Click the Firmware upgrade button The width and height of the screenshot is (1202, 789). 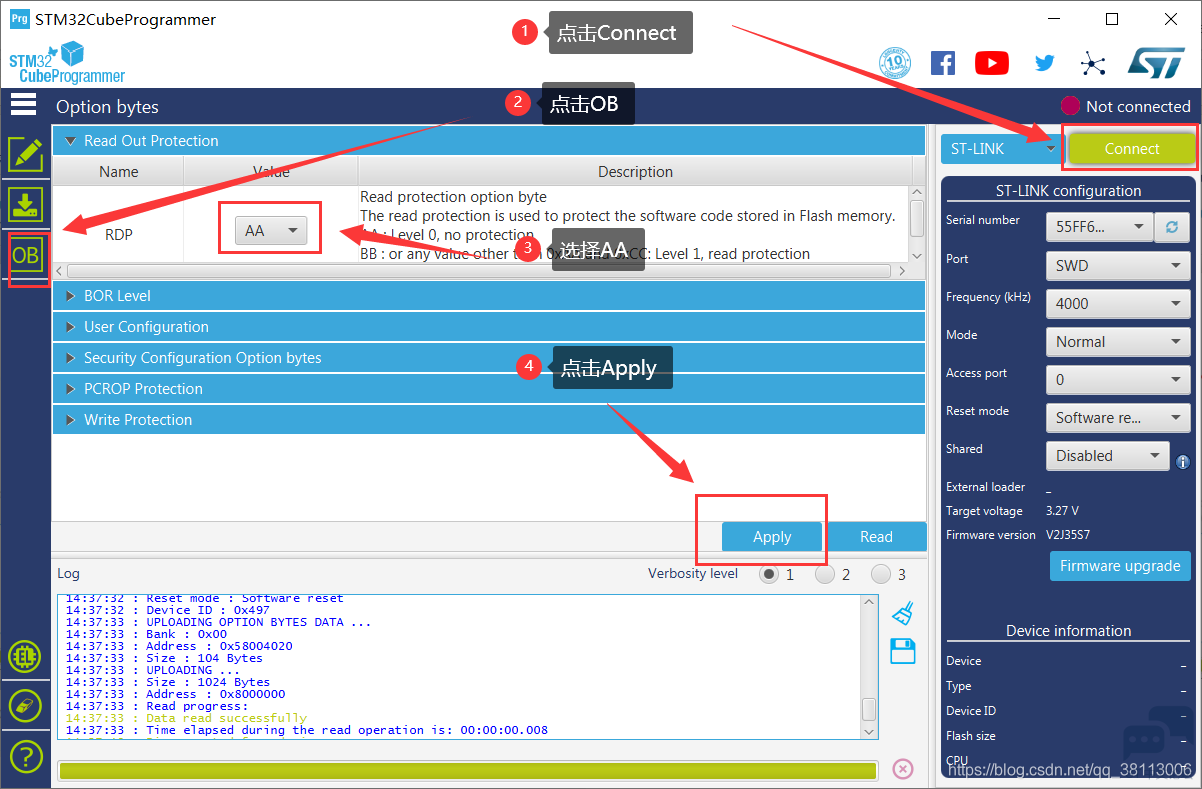pos(1120,566)
